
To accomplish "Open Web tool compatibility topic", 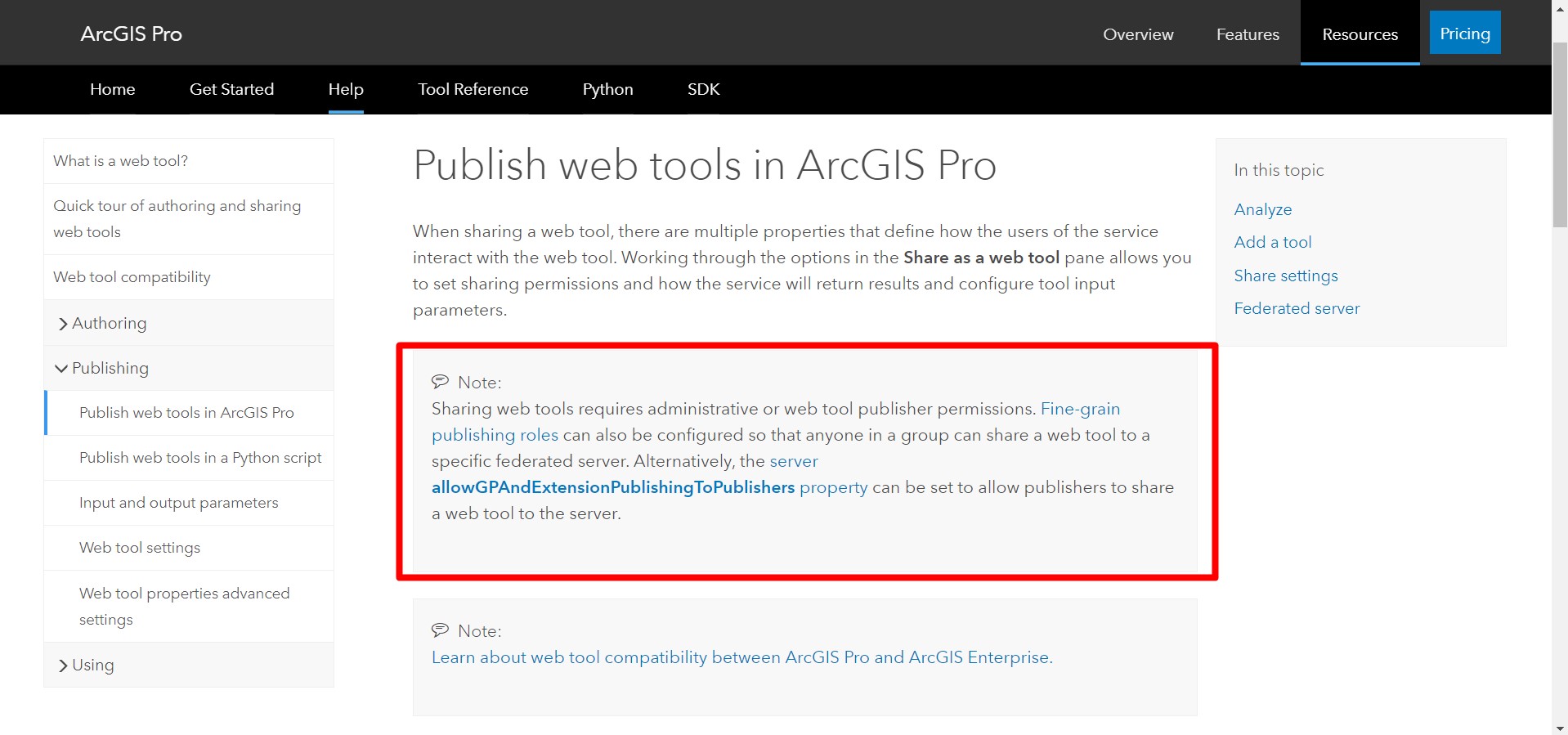I will point(189,277).
